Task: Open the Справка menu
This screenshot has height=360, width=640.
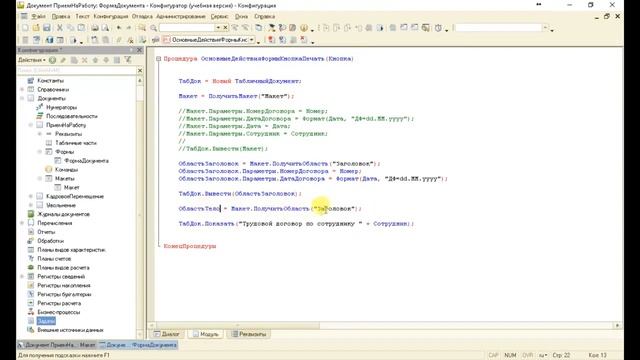Action: click(x=264, y=16)
